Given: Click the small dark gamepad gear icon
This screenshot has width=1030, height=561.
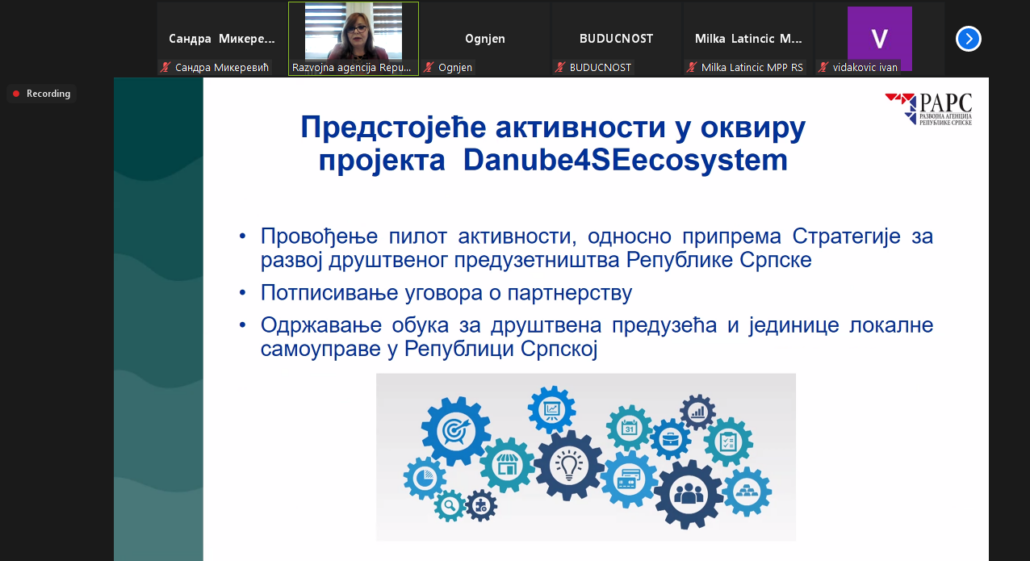Looking at the screenshot, I should pyautogui.click(x=481, y=505).
